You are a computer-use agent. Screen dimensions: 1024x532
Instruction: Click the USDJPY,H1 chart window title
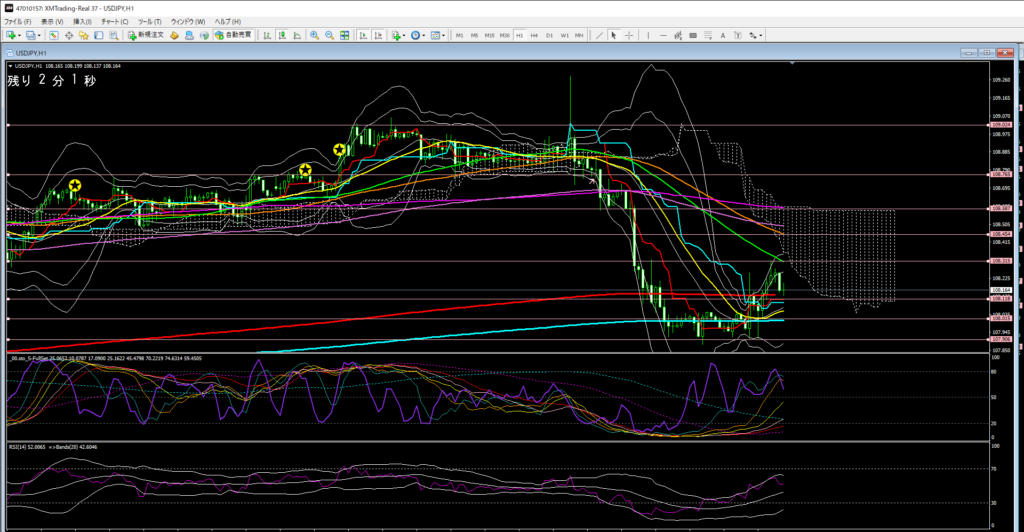tap(31, 53)
